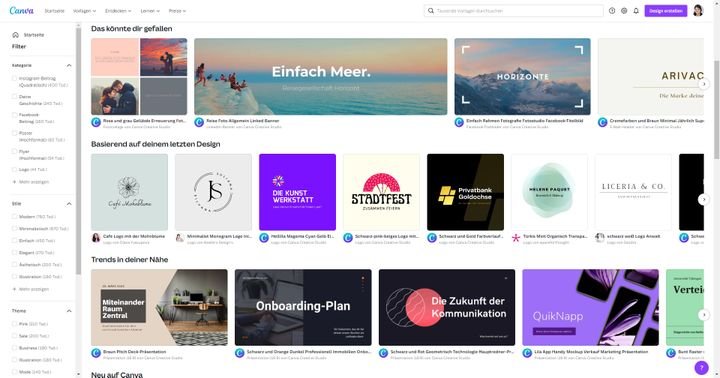Click creator badge under Braun Pitch Deck Präsentation
Viewport: 720px width, 378px height.
[x=96, y=353]
